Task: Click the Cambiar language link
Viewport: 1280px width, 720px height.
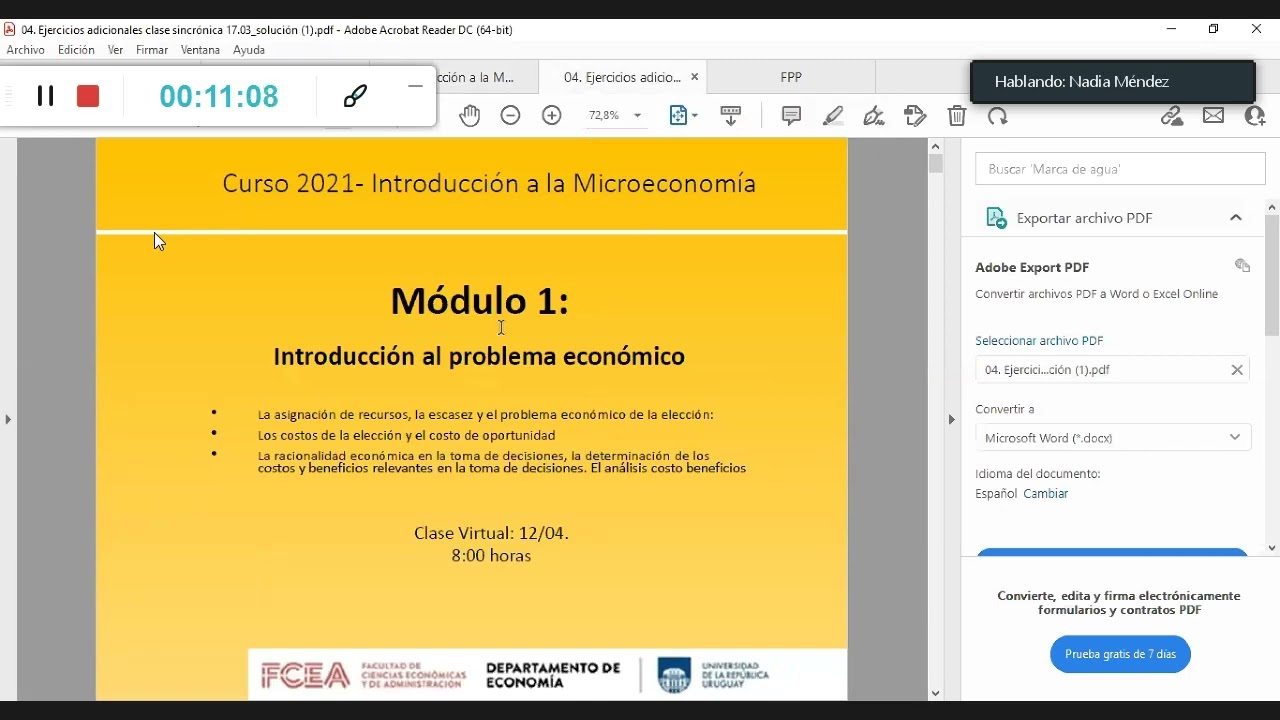Action: (1046, 494)
